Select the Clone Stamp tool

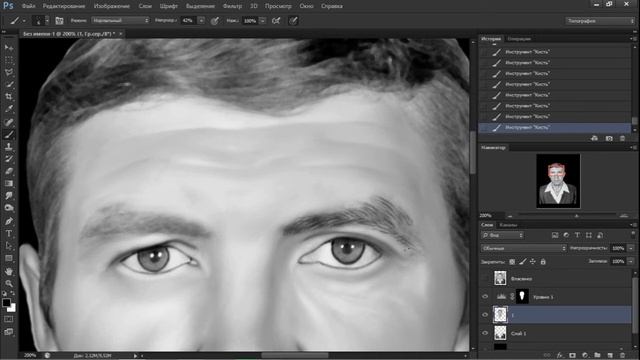click(x=9, y=147)
